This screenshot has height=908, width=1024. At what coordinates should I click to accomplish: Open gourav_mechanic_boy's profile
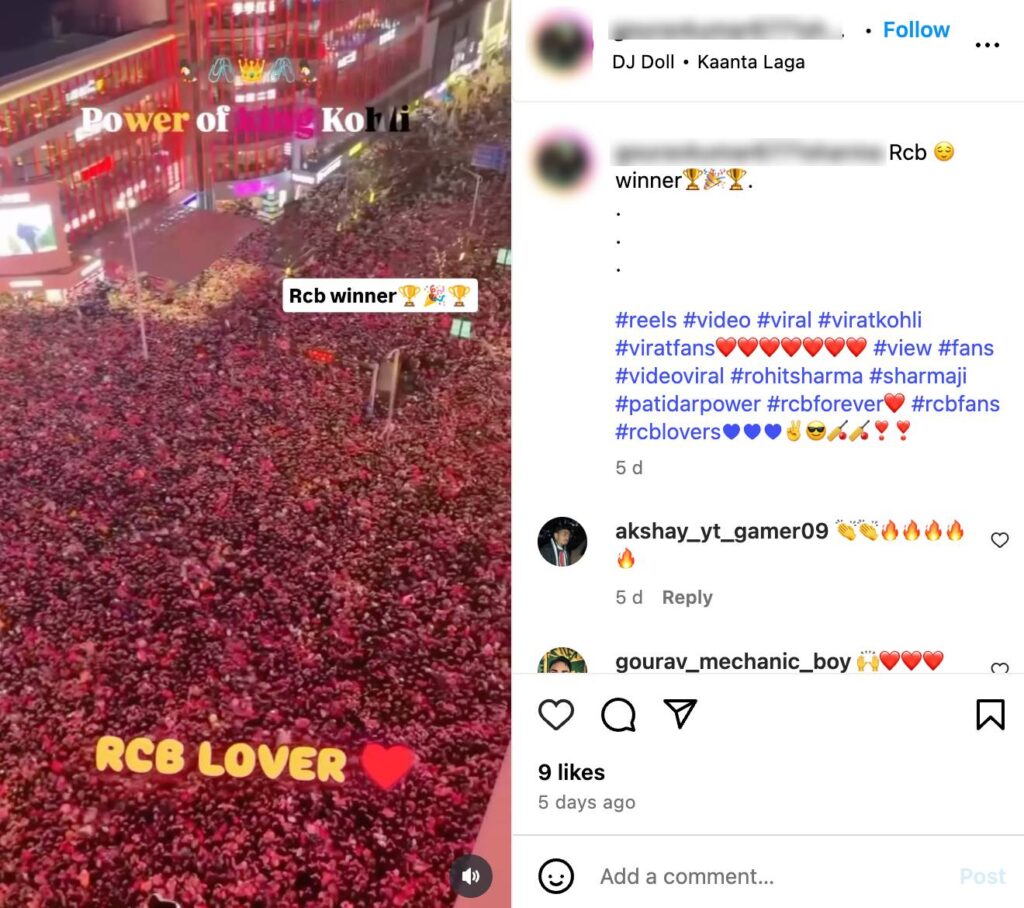(x=733, y=662)
